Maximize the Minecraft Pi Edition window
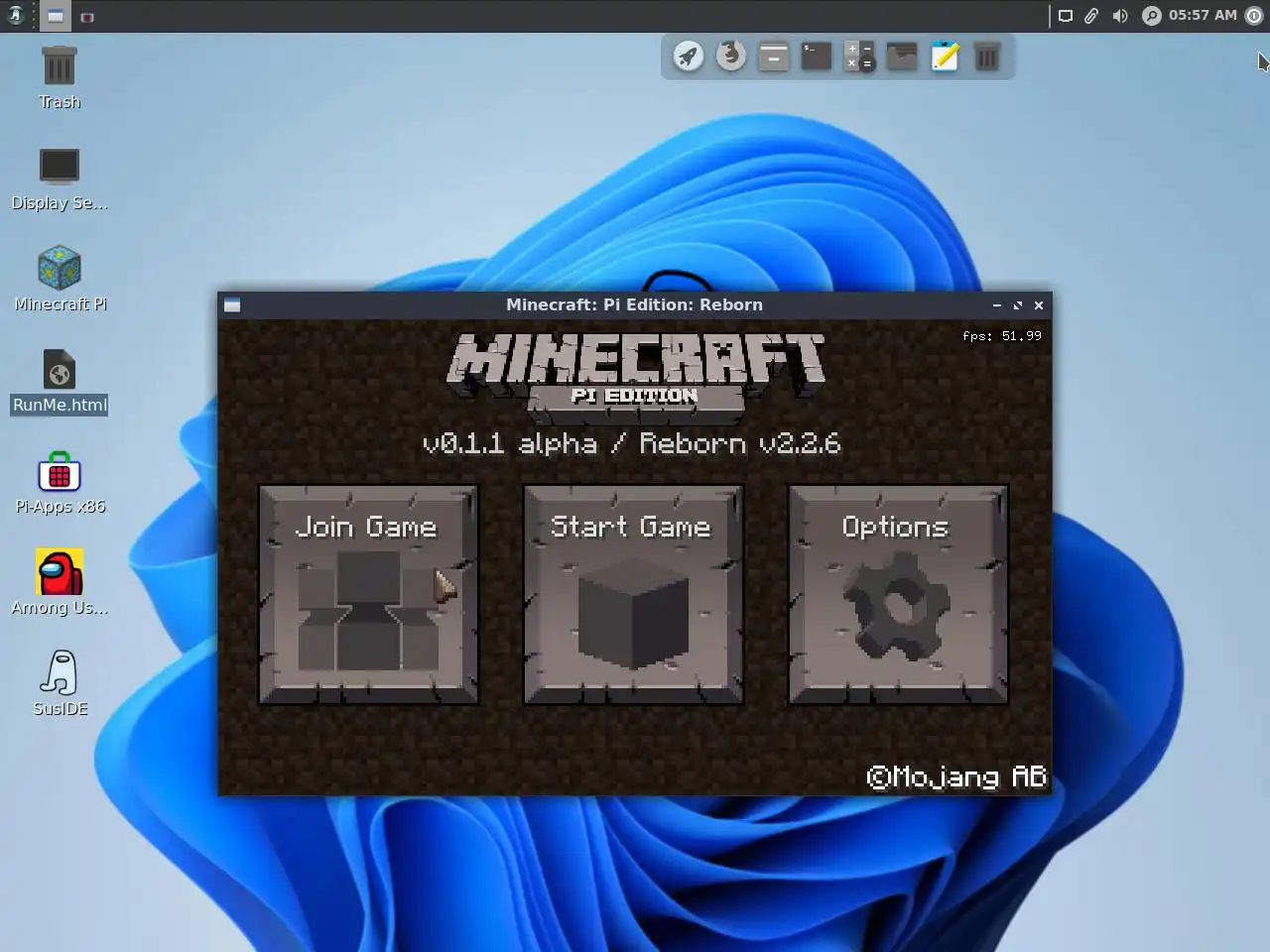Image resolution: width=1270 pixels, height=952 pixels. pyautogui.click(x=1018, y=305)
